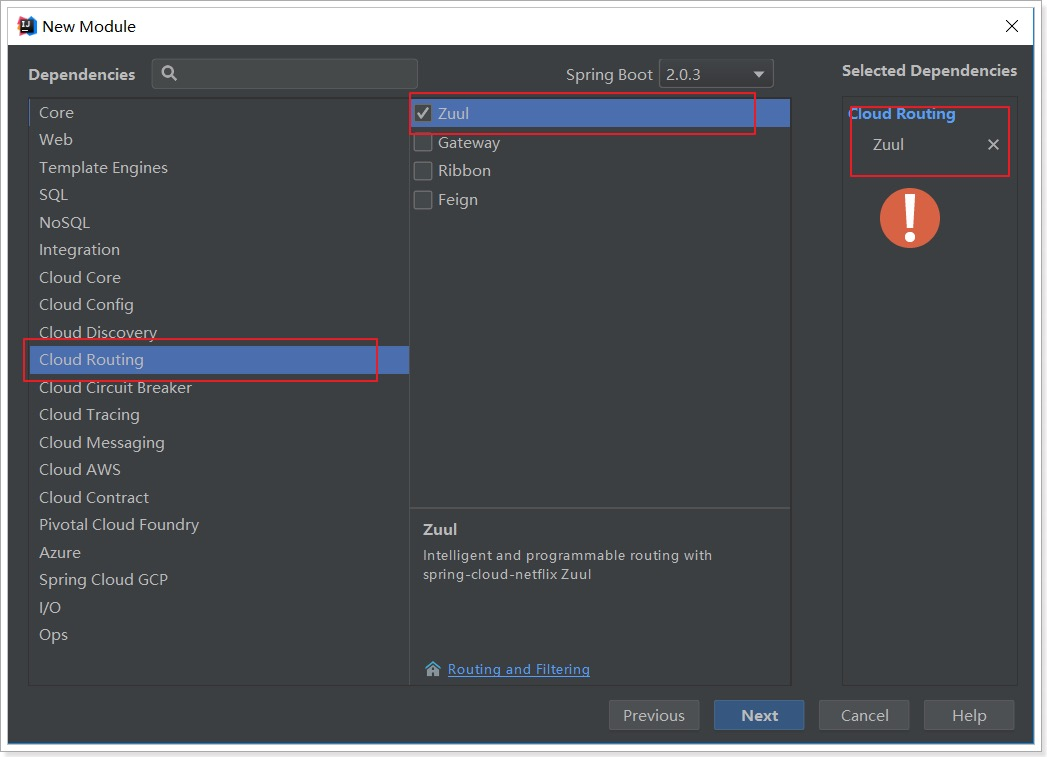The height and width of the screenshot is (757, 1047).
Task: Open the Cloud AWS category
Action: pyautogui.click(x=219, y=470)
